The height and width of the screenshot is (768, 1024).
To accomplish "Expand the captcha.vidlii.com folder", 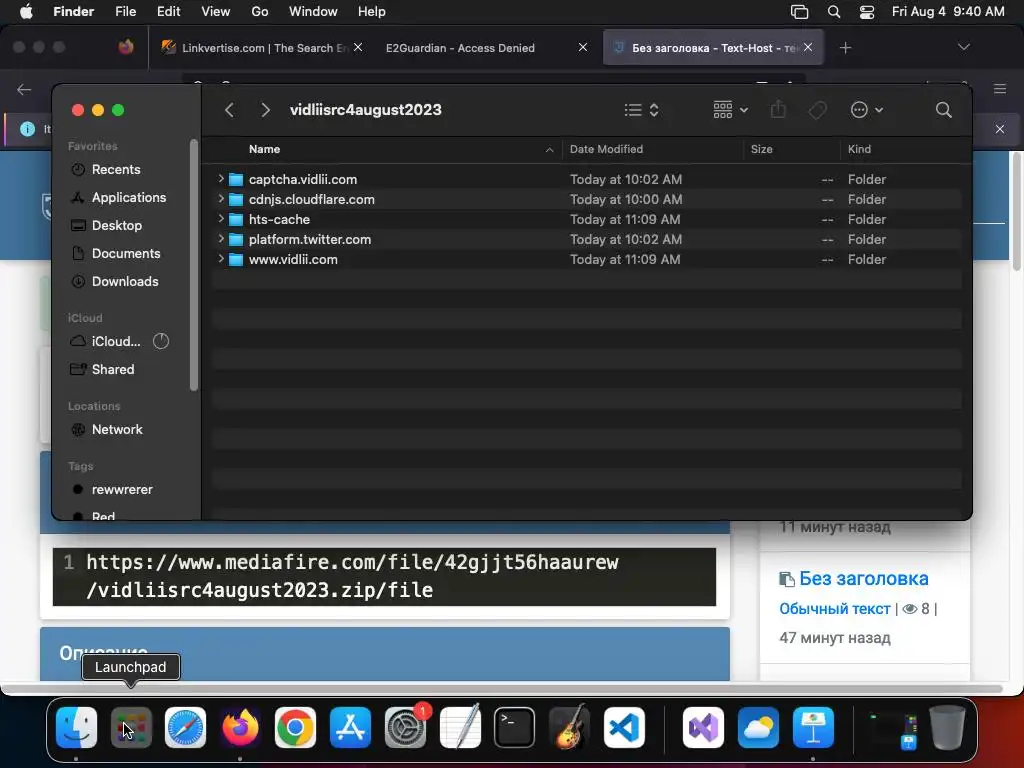I will tap(221, 178).
